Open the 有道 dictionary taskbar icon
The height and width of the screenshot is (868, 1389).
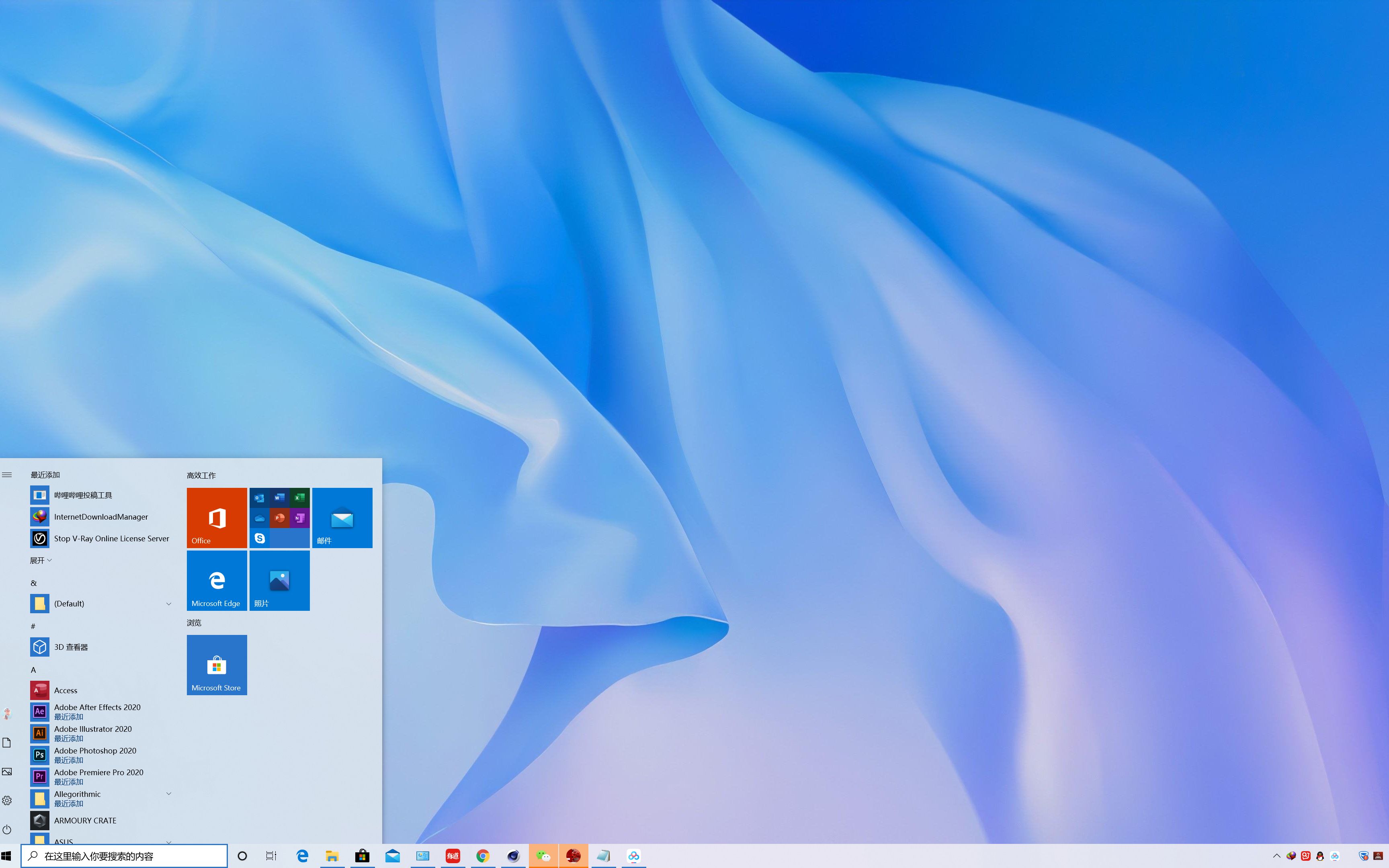pos(452,856)
